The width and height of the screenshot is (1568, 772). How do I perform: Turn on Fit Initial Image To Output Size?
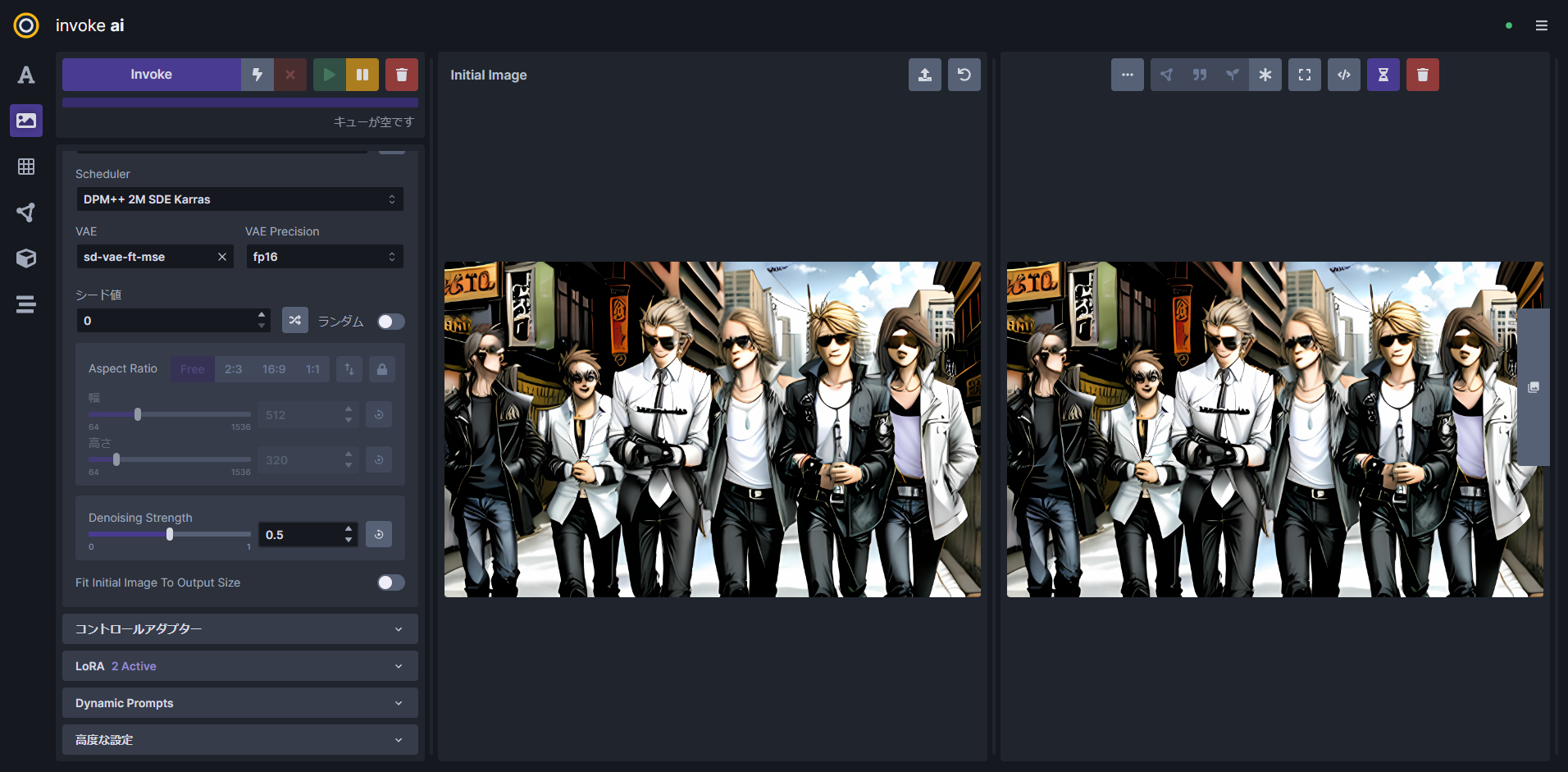tap(391, 582)
